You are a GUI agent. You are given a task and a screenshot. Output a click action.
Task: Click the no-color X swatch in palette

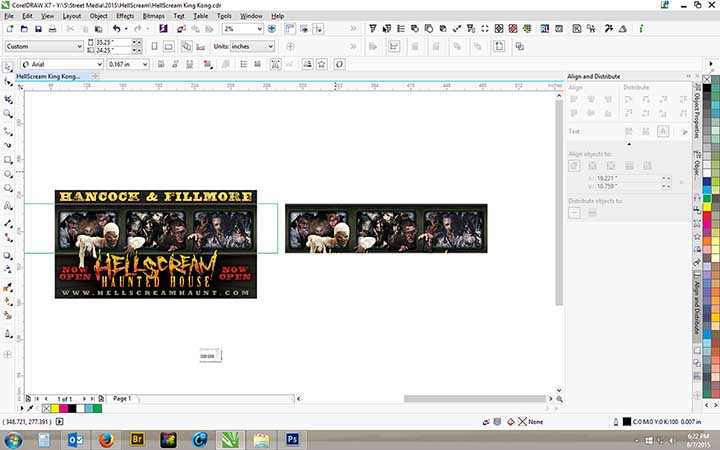point(707,79)
